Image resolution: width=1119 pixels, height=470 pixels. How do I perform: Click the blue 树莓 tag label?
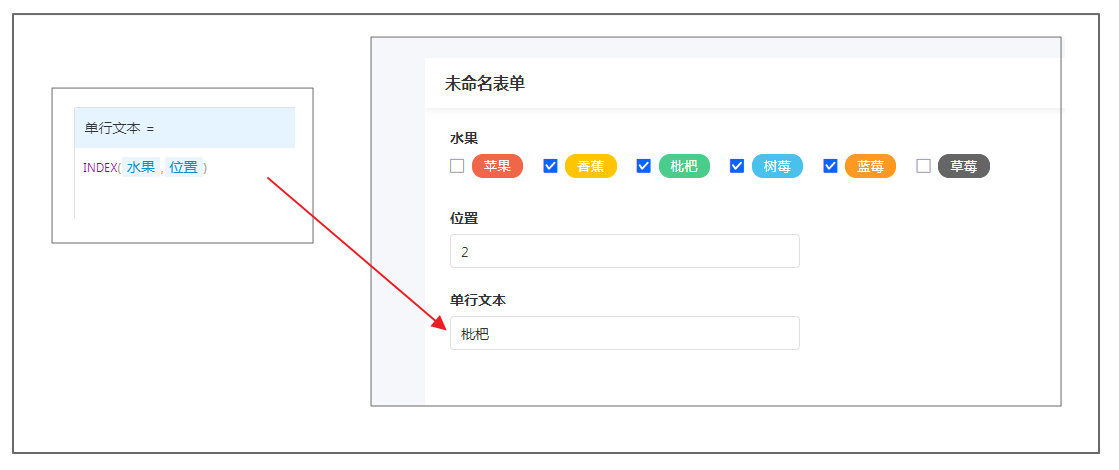(x=777, y=166)
